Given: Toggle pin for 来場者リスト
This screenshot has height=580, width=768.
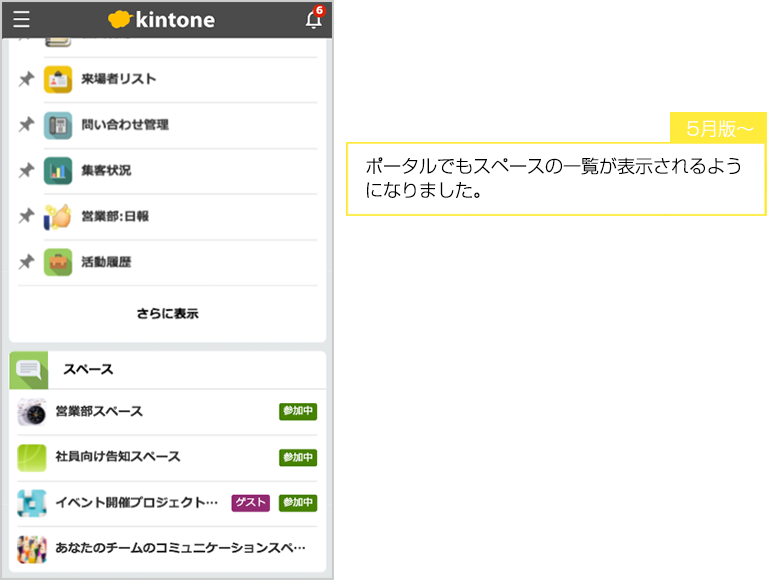Looking at the screenshot, I should click(26, 79).
